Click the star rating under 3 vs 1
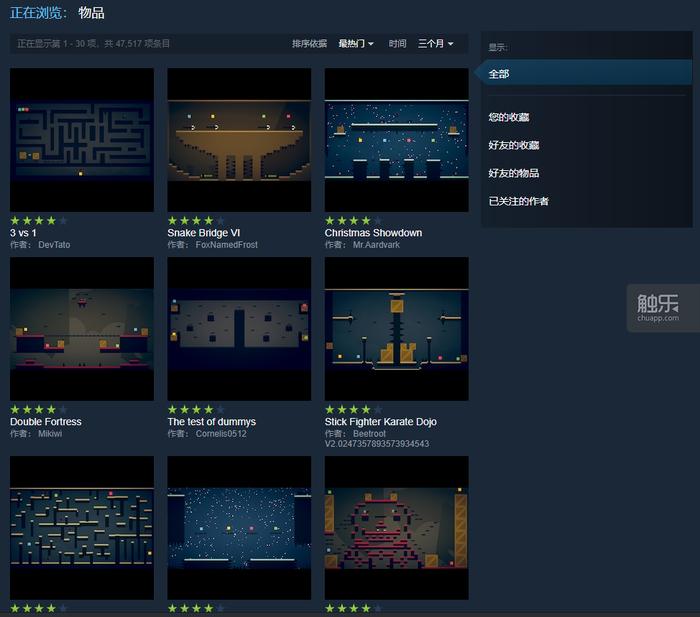The width and height of the screenshot is (700, 617). [39, 220]
